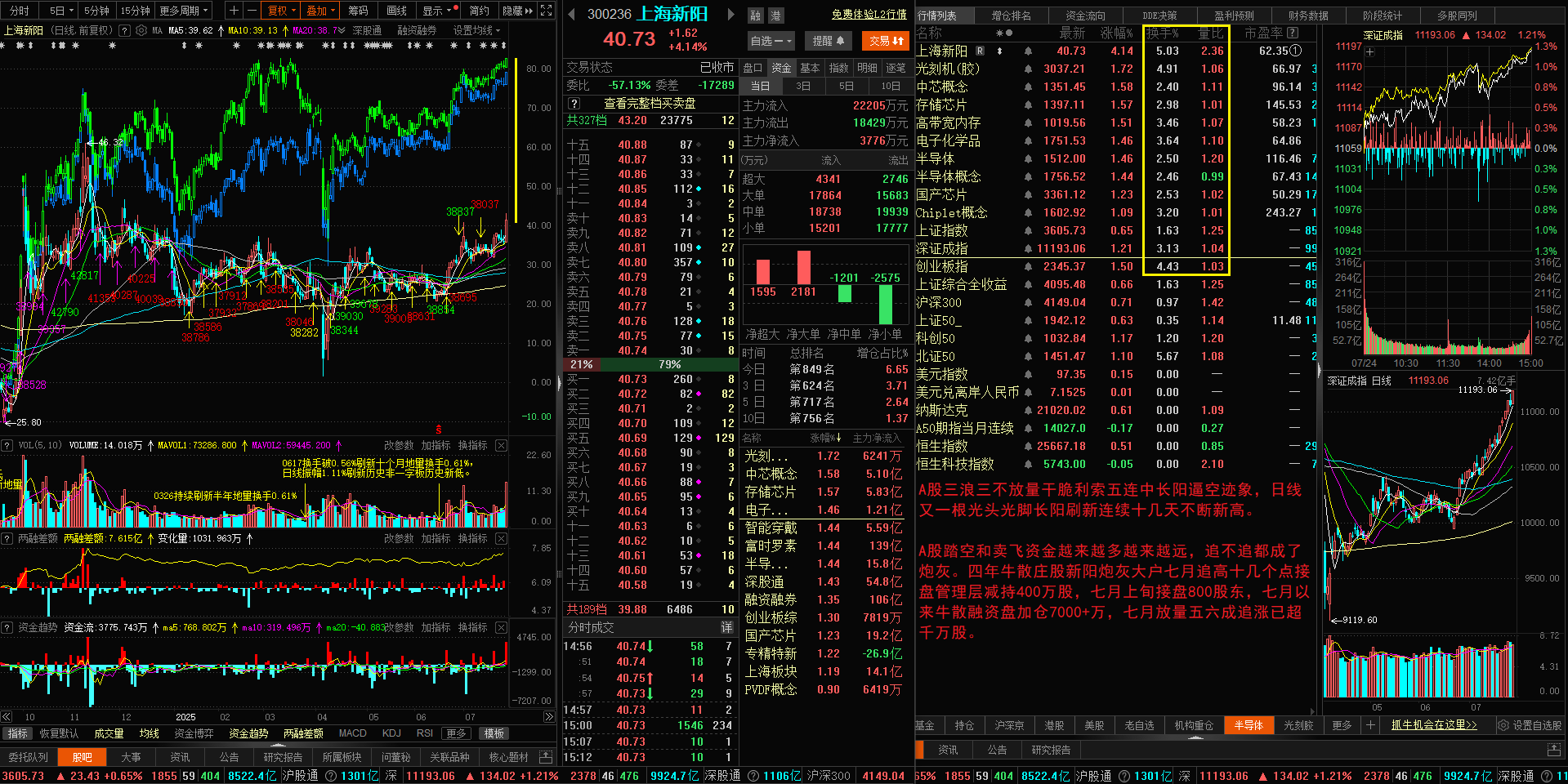
Task: Go to next stock arrow after 上海新阳
Action: tap(730, 15)
